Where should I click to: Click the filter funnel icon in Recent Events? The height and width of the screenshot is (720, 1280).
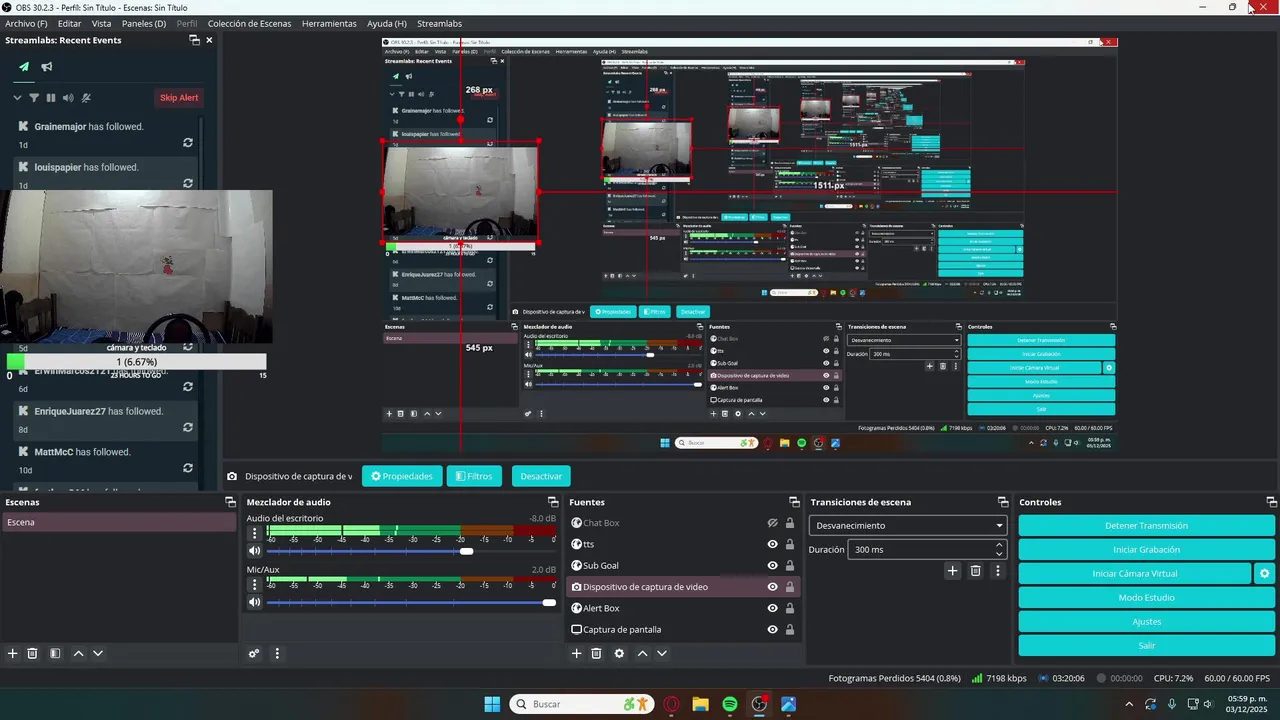pos(34,98)
